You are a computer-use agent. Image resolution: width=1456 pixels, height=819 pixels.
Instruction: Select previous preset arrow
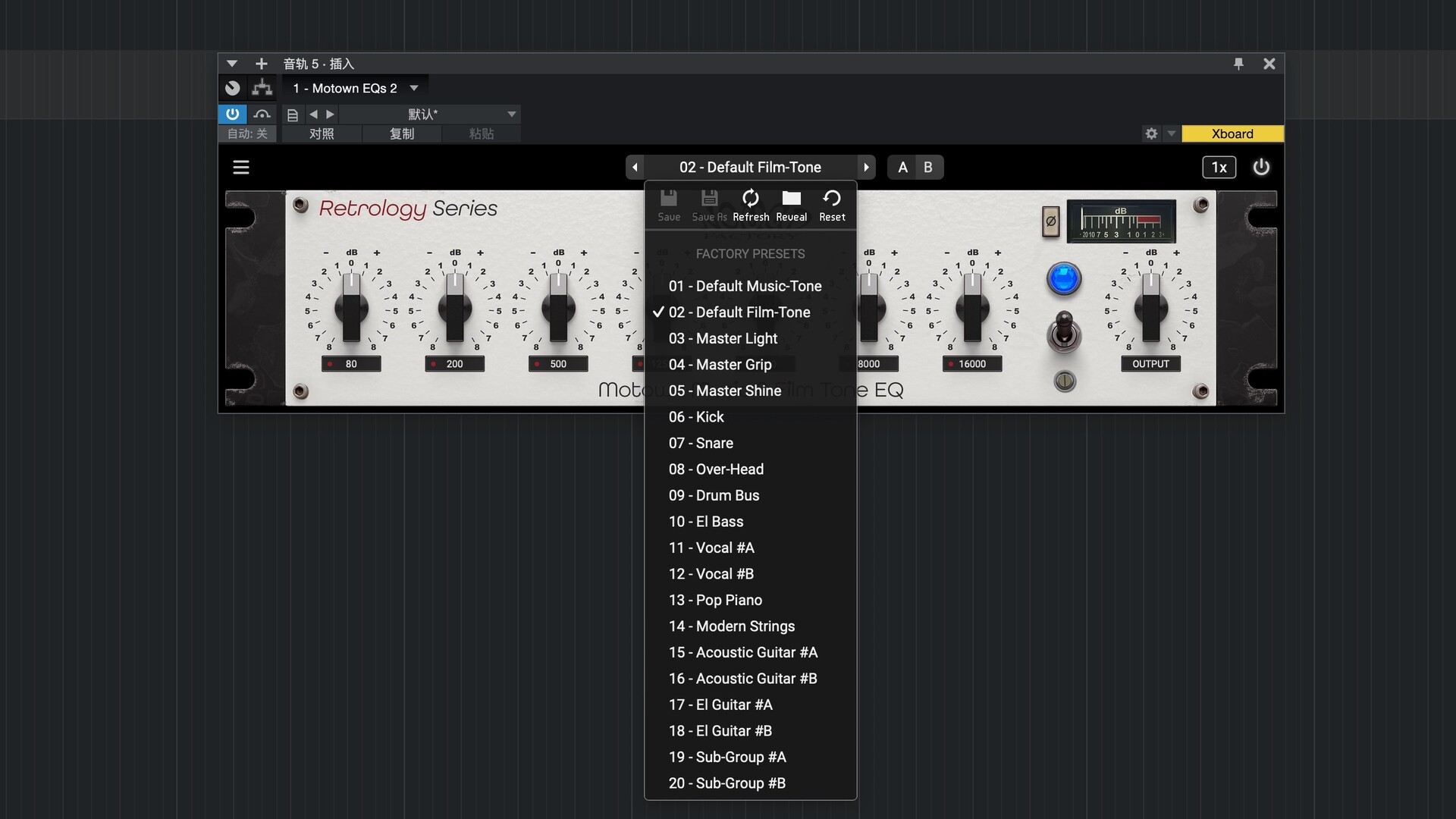[635, 167]
